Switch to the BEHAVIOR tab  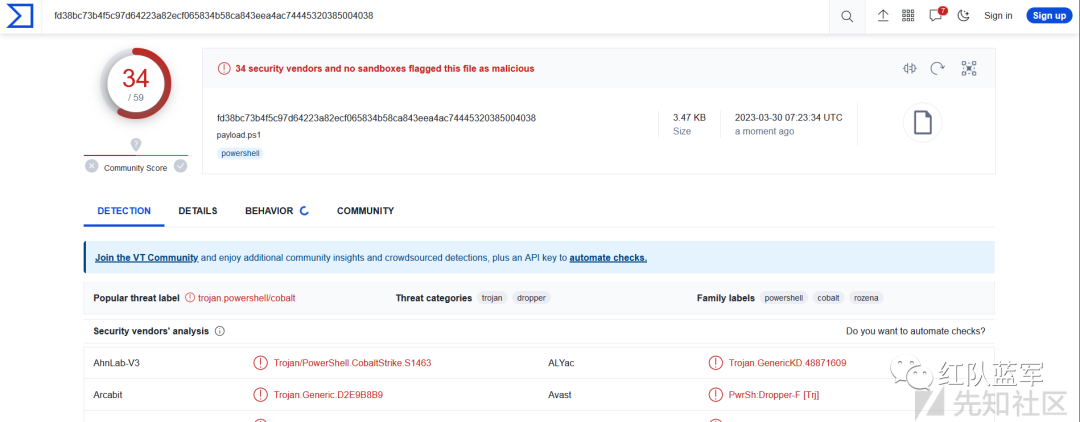tap(276, 211)
